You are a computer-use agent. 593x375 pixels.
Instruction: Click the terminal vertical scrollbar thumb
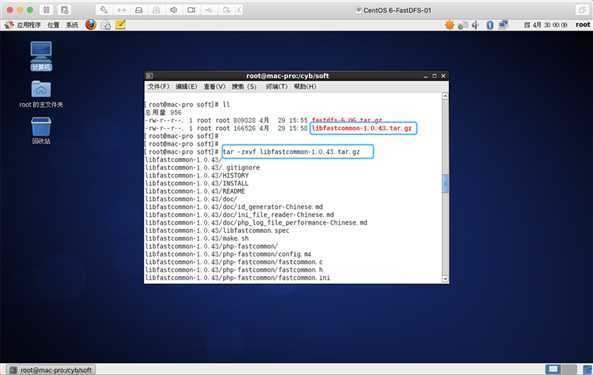tap(445, 184)
